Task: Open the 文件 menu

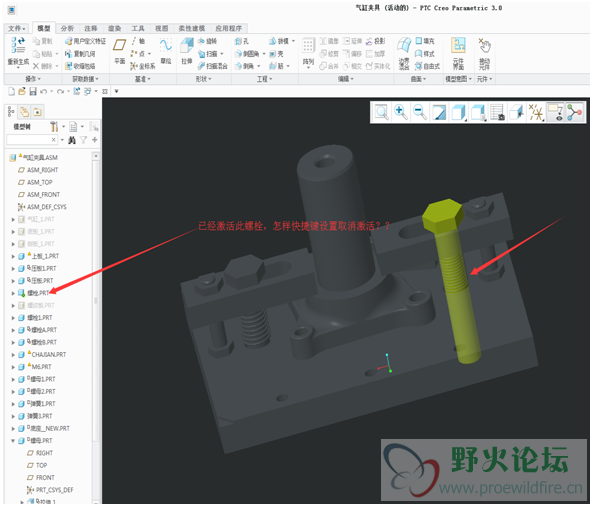Action: (17, 28)
